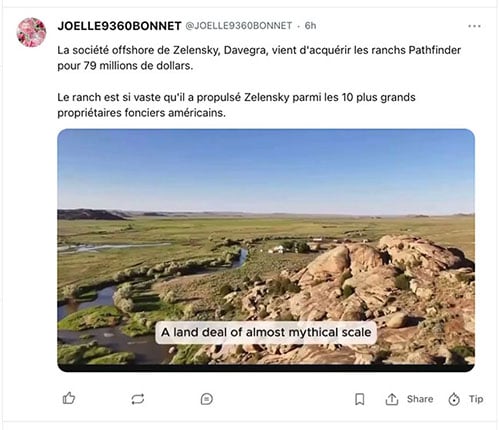Image resolution: width=500 pixels, height=430 pixels.
Task: Play the embedded ranch landscape video
Action: 266,250
